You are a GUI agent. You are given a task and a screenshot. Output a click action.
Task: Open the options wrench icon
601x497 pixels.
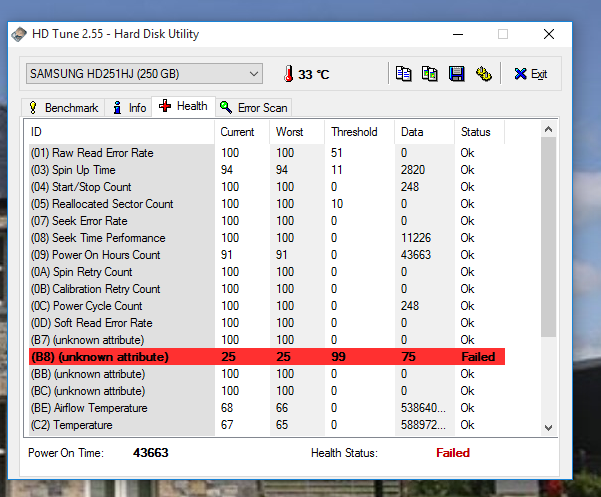click(484, 74)
